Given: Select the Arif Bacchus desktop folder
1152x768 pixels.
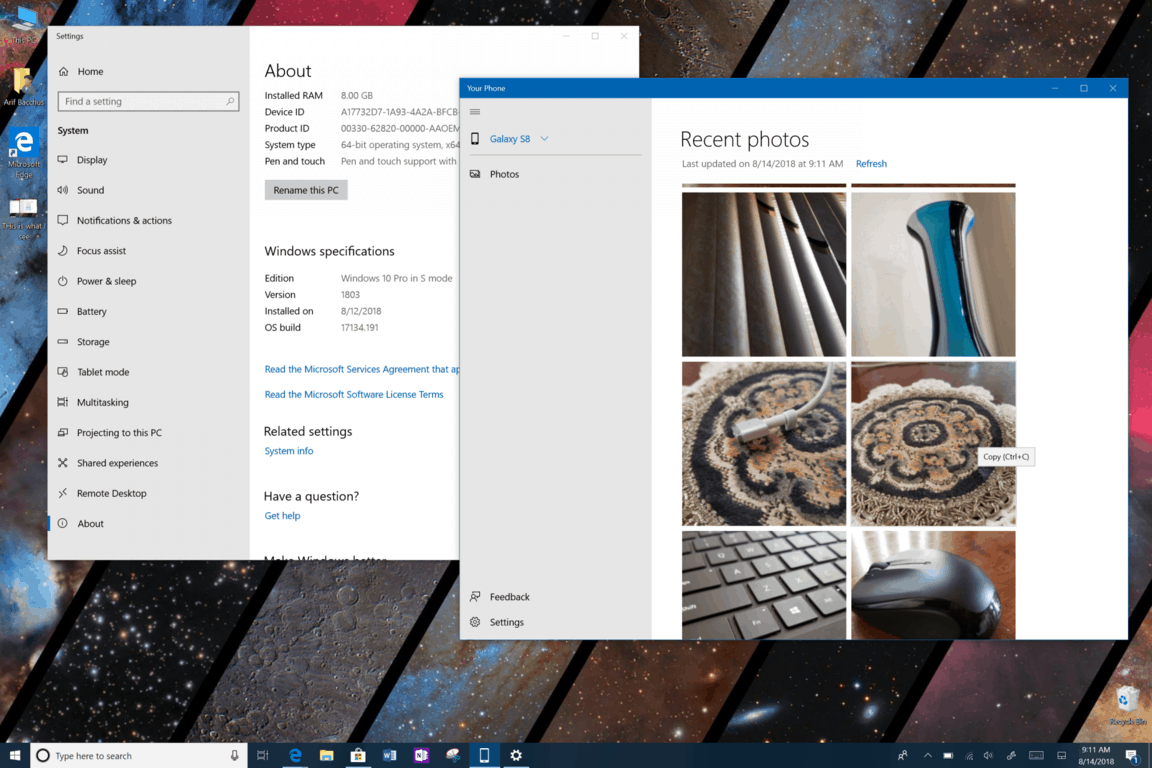Looking at the screenshot, I should pos(24,87).
